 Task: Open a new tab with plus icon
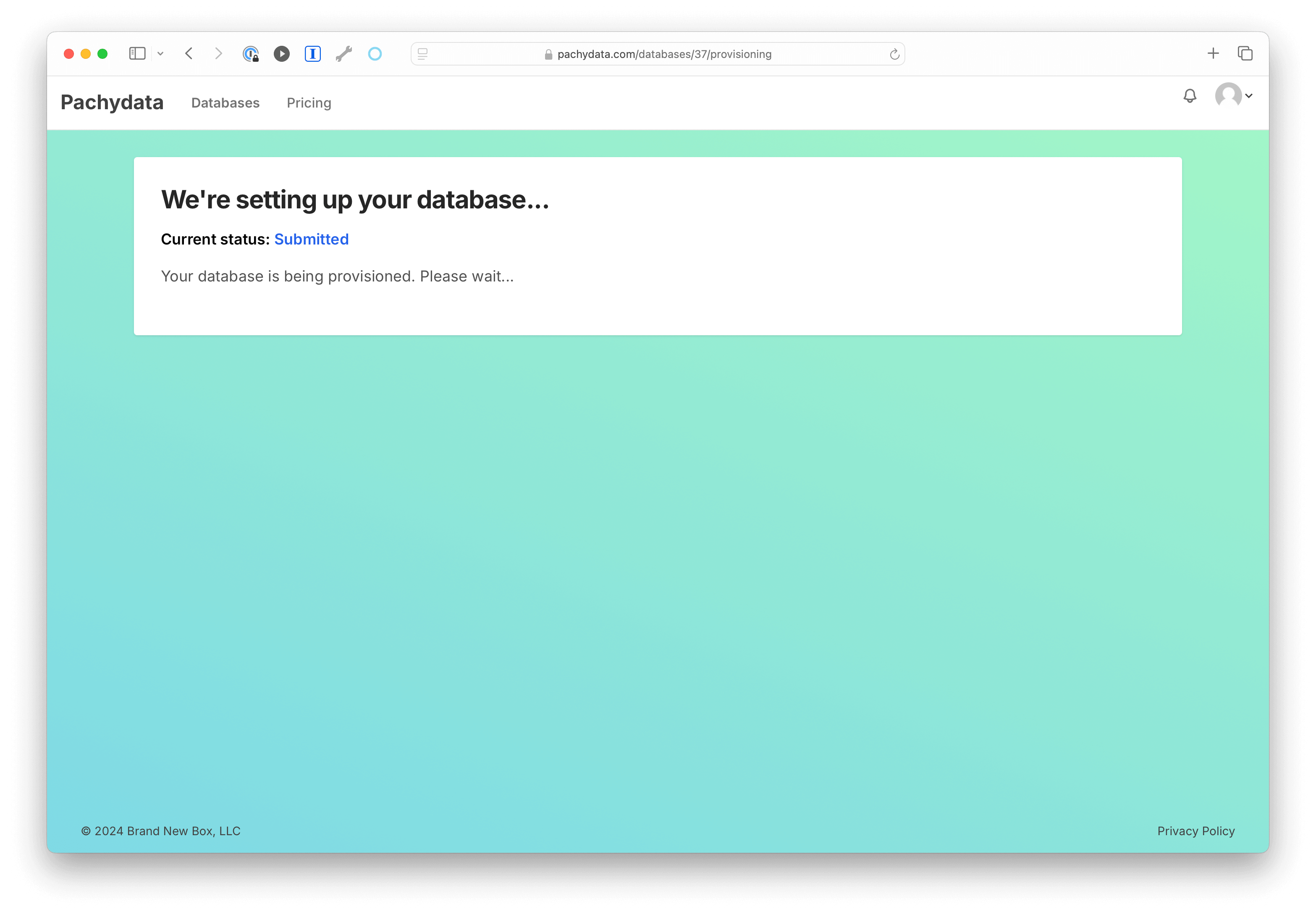coord(1213,53)
